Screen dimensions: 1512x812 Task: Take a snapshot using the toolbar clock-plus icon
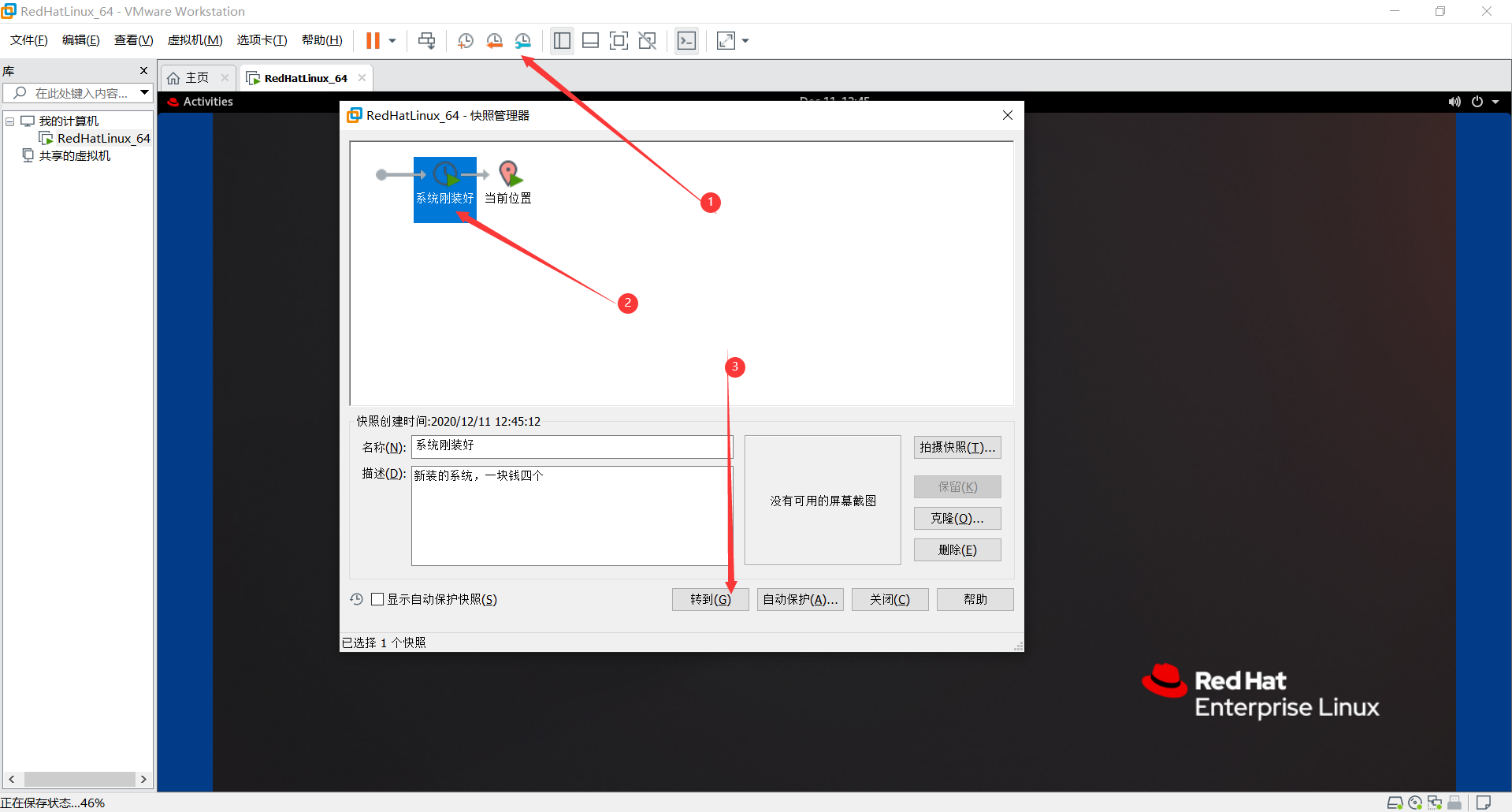click(x=466, y=41)
